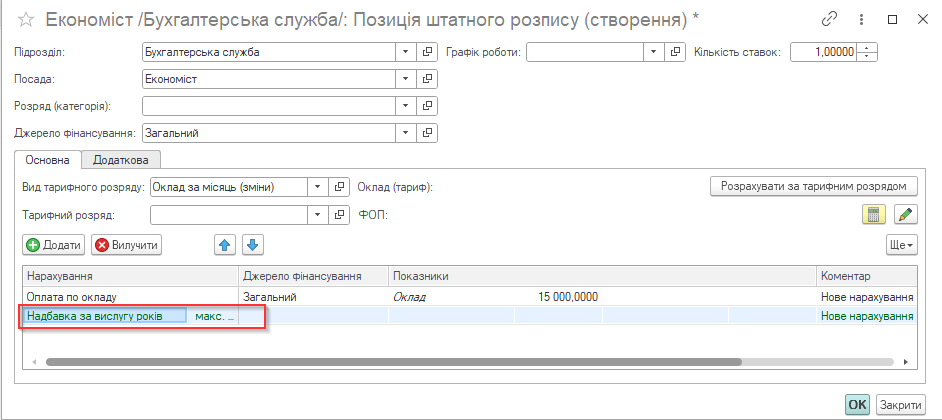Adjust Кількість ставок with the spinner arrows
The height and width of the screenshot is (420, 942).
pos(867,52)
